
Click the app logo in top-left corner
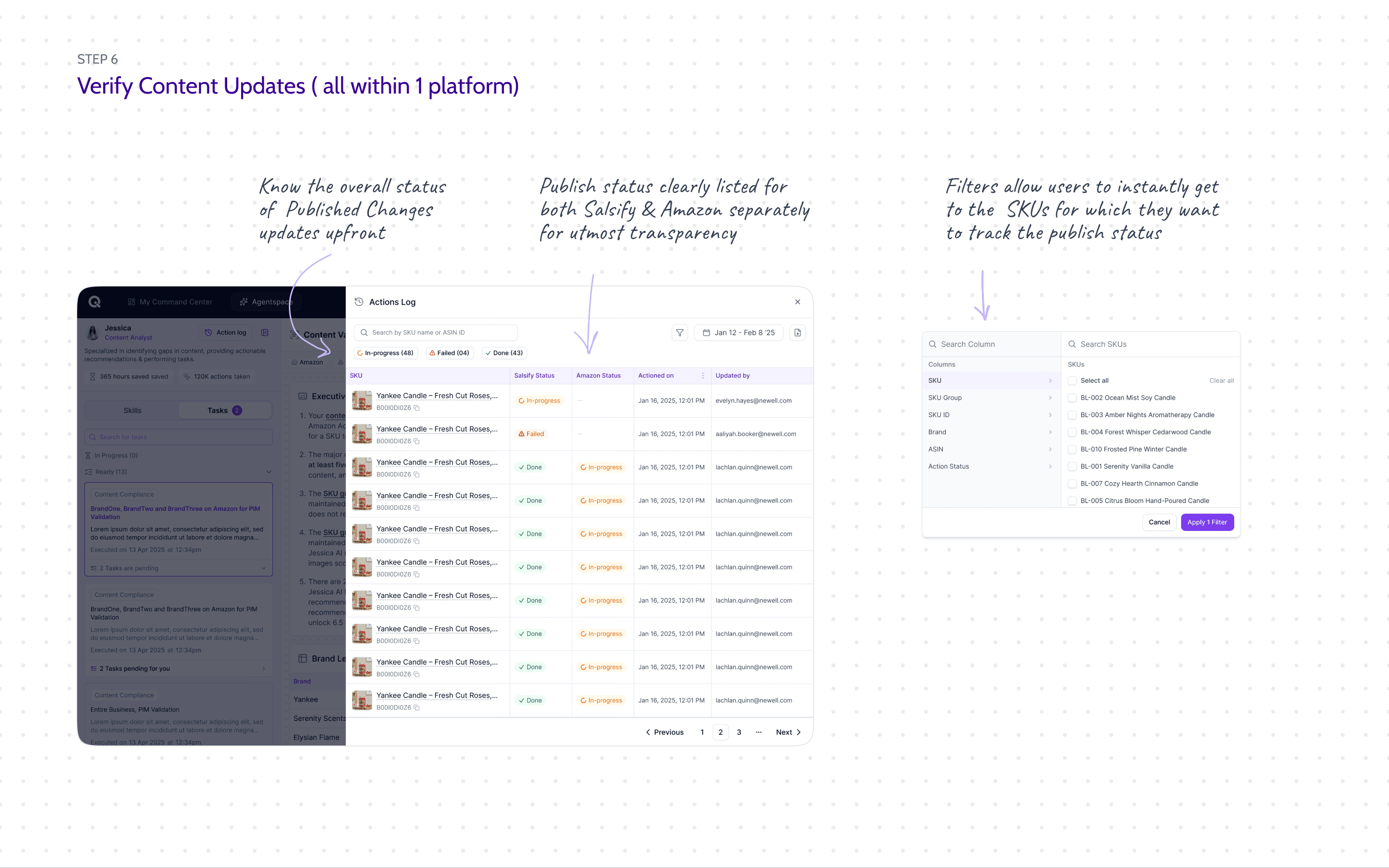tap(95, 302)
